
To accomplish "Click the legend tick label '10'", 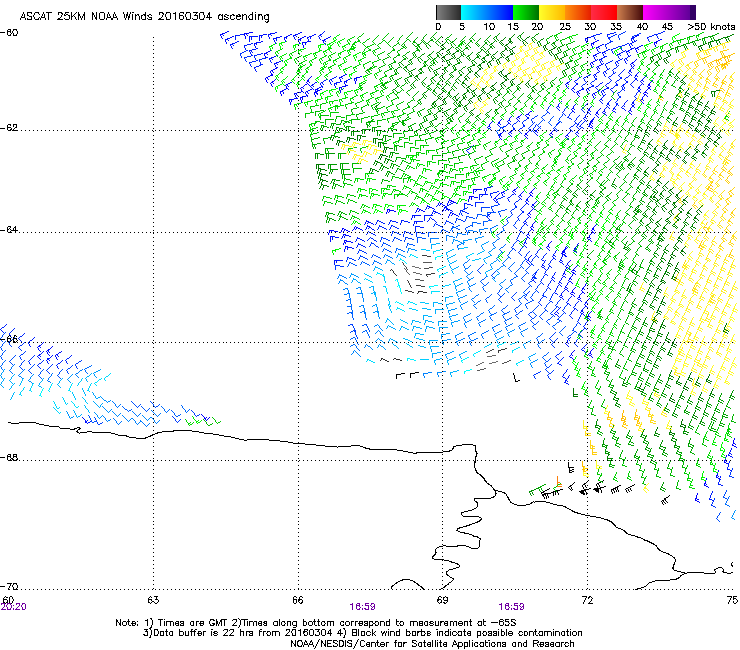I will 489,27.
